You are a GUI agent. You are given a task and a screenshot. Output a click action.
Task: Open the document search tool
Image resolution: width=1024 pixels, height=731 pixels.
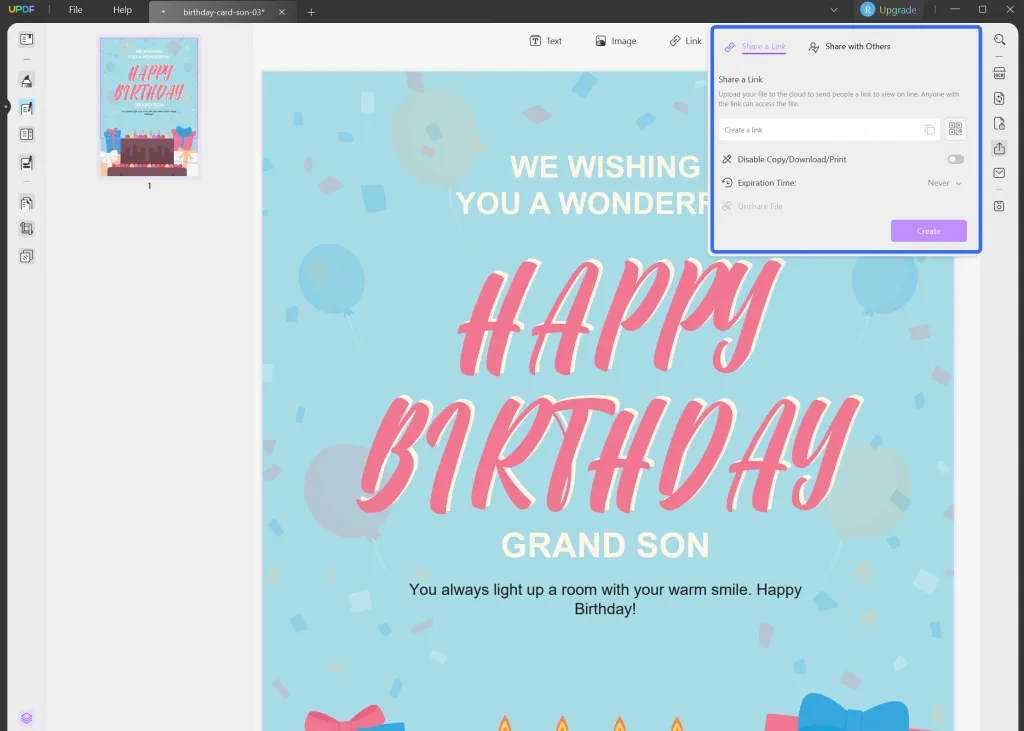point(1000,40)
